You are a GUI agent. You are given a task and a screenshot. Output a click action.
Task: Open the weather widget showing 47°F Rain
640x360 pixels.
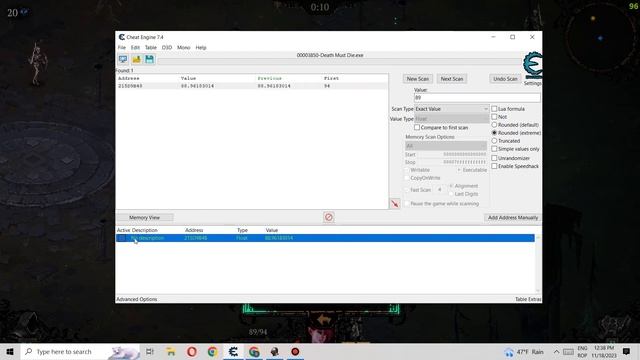(x=524, y=351)
